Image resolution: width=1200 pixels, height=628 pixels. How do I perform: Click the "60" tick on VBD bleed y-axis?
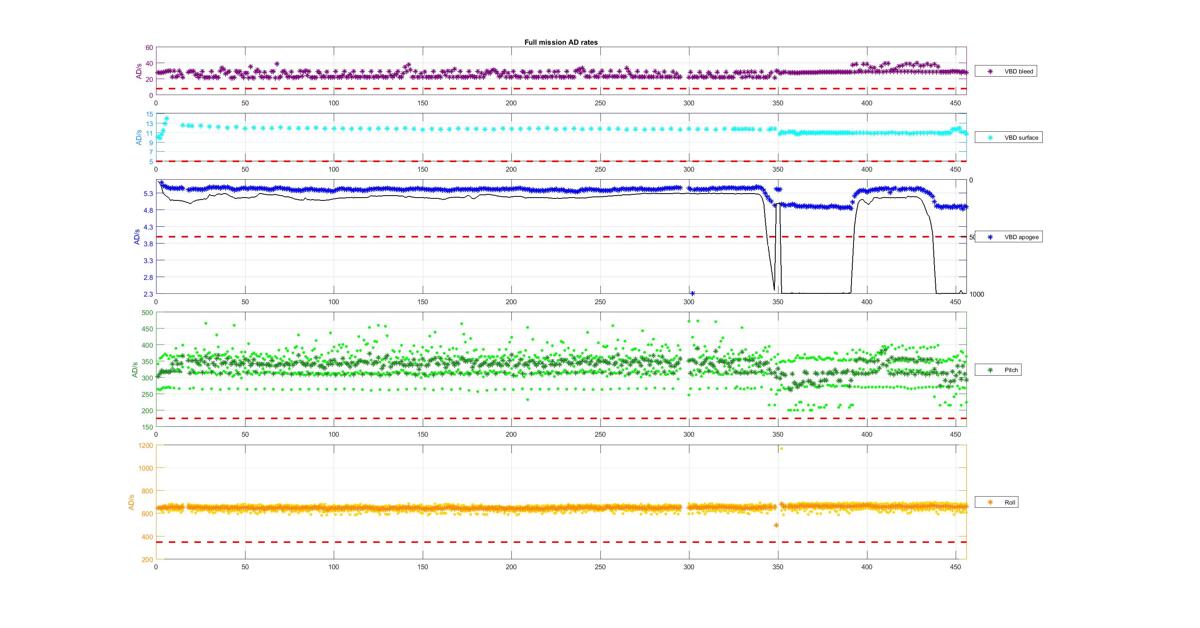149,48
